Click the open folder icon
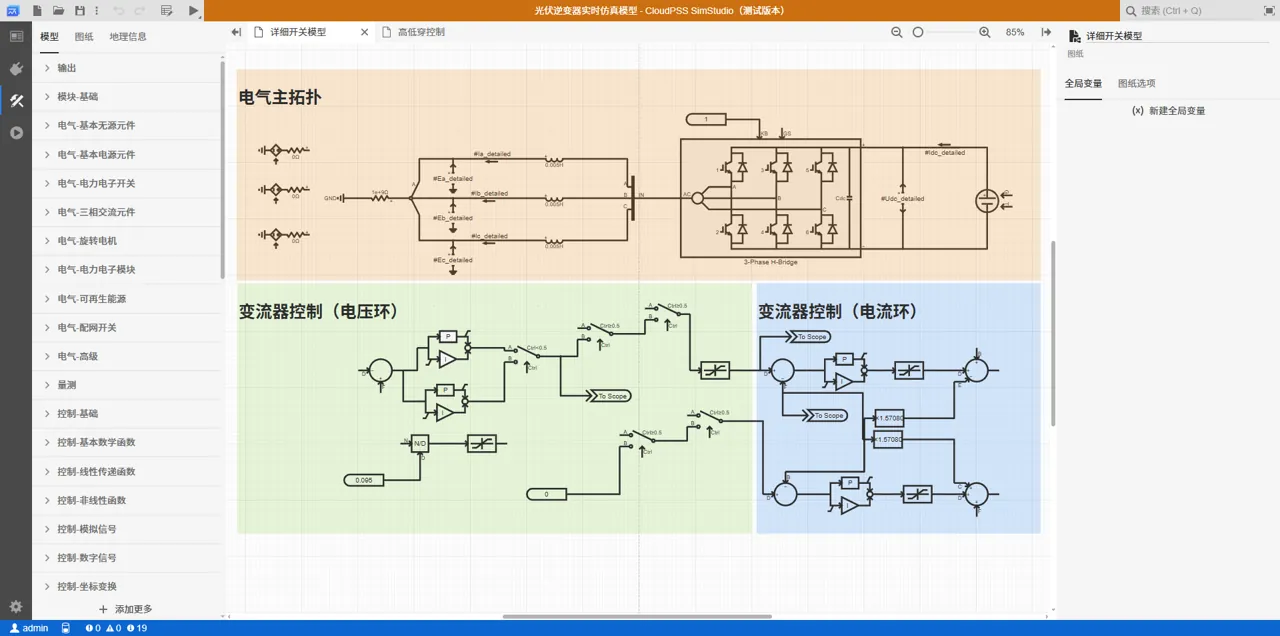The height and width of the screenshot is (636, 1280). [58, 10]
